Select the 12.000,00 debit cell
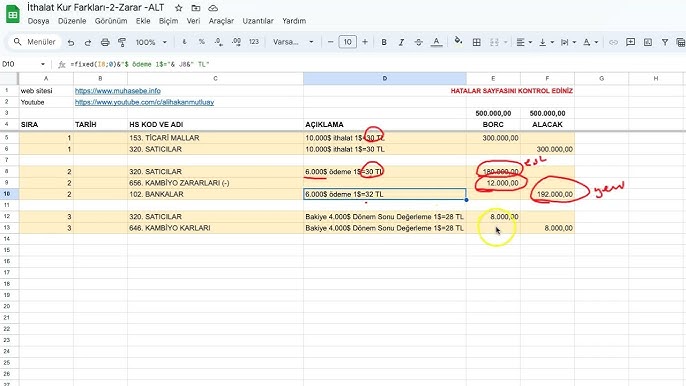The width and height of the screenshot is (686, 386). point(493,183)
